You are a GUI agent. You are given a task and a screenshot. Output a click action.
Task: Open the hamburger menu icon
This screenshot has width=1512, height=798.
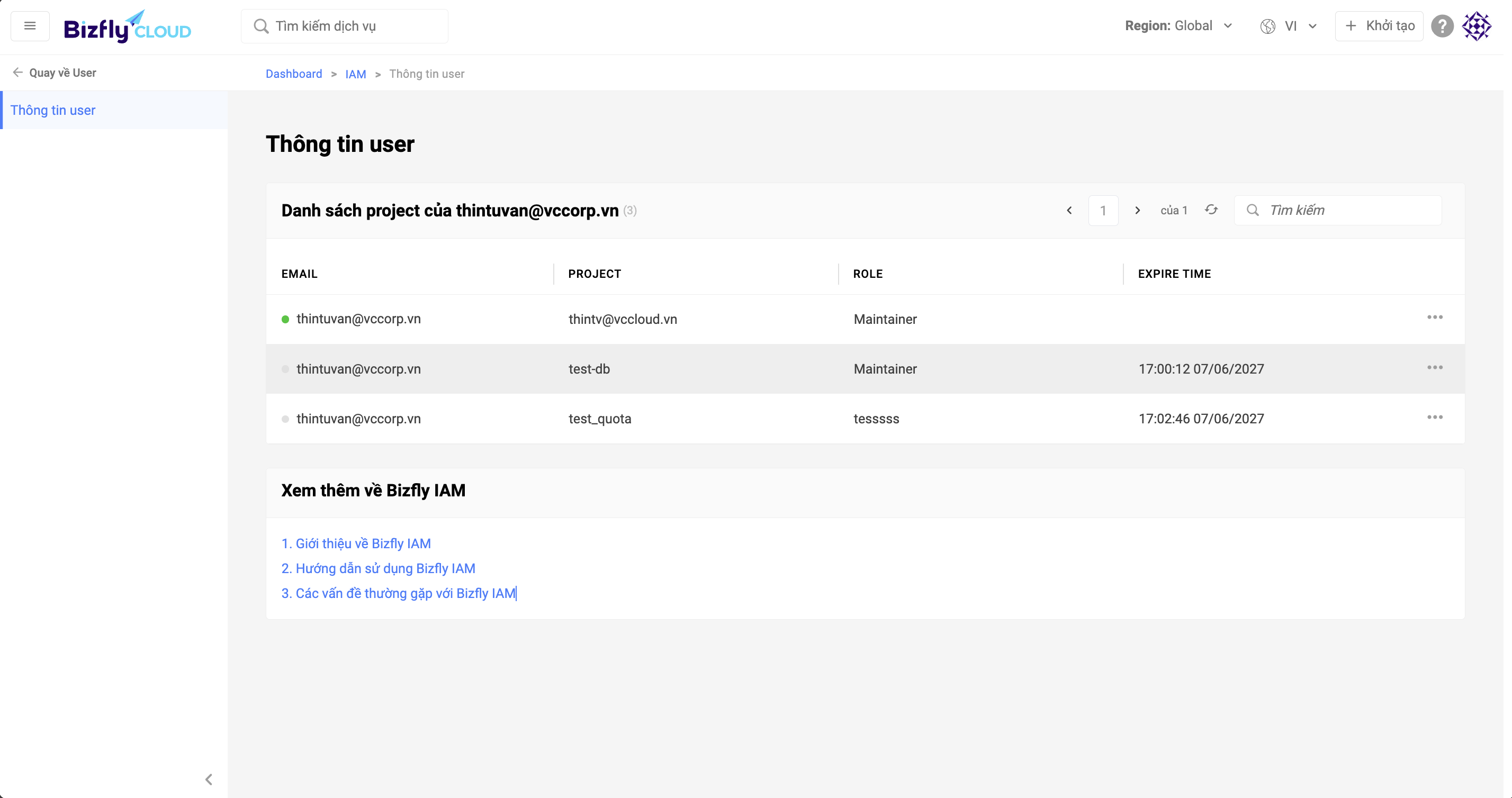click(x=30, y=26)
